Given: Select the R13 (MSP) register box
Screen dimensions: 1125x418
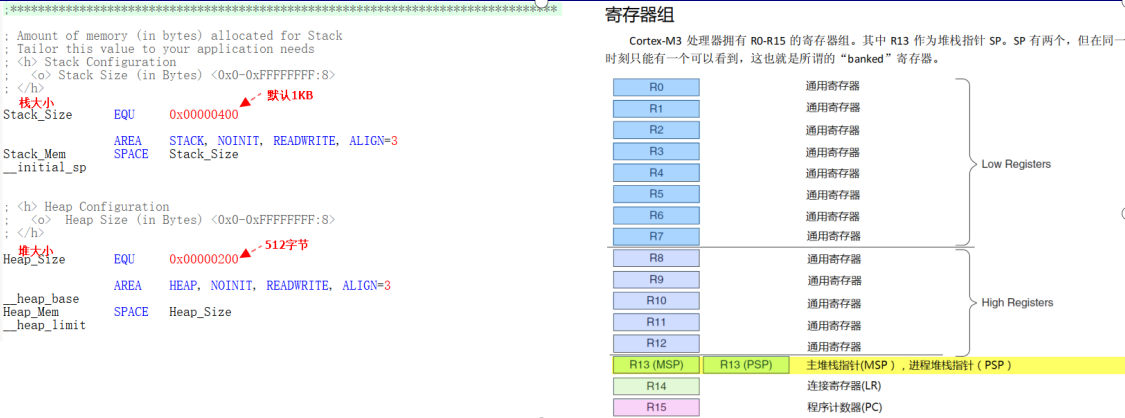Looking at the screenshot, I should 656,364.
